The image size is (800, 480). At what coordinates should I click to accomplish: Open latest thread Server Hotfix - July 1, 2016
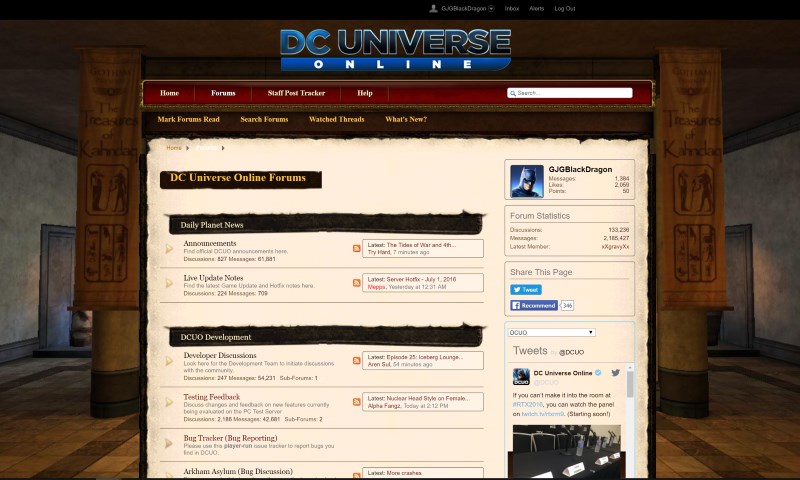pos(421,280)
